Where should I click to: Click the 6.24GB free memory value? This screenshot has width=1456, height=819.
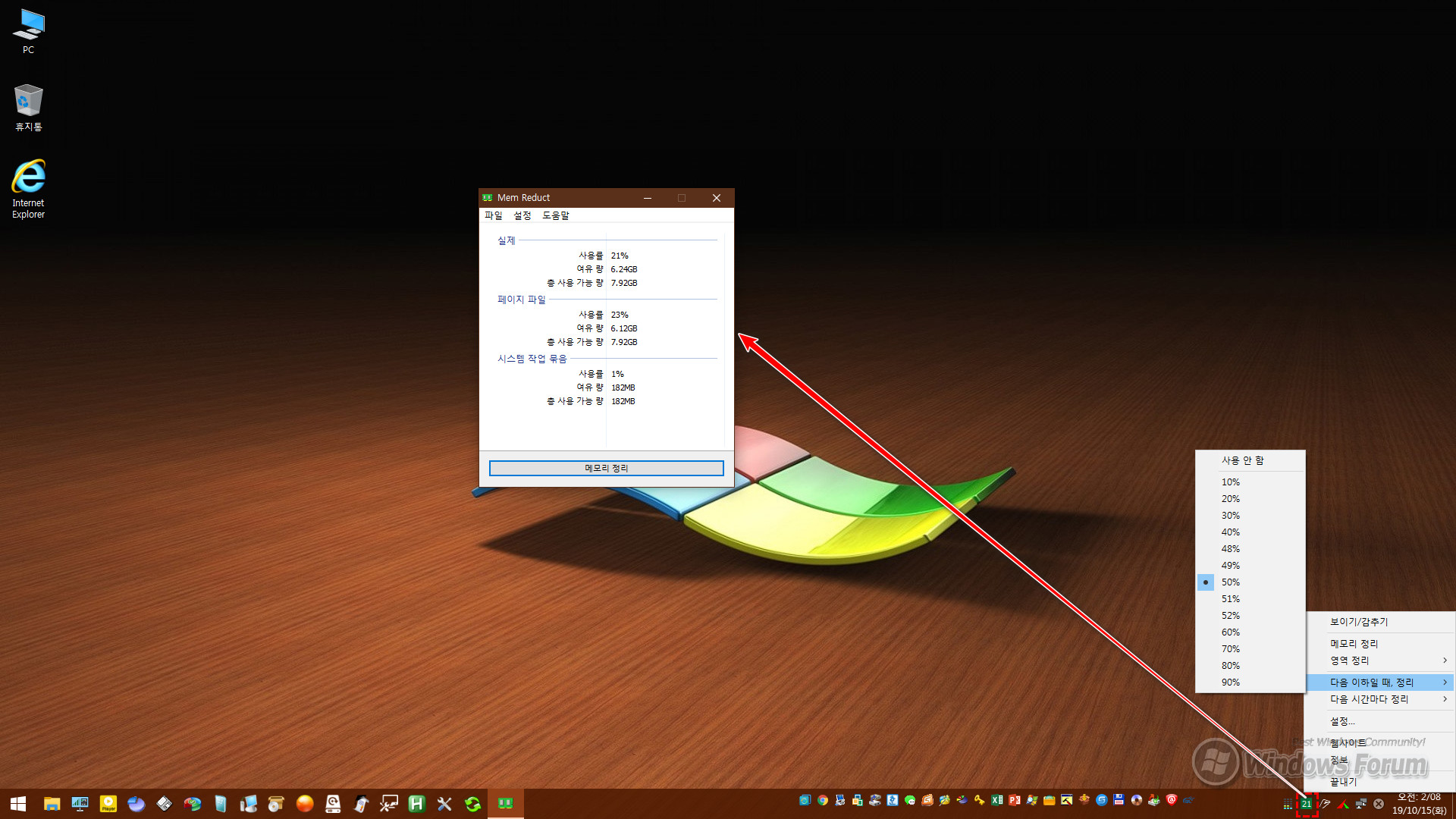click(x=624, y=269)
